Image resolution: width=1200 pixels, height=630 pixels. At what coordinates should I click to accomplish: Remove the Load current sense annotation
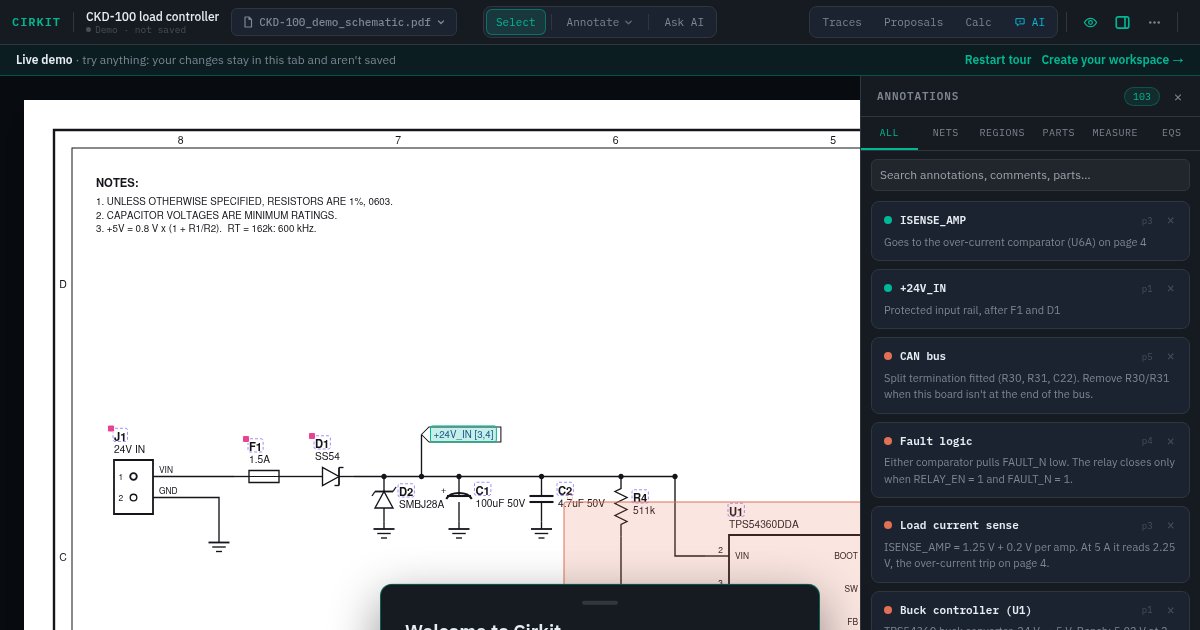tap(1171, 525)
